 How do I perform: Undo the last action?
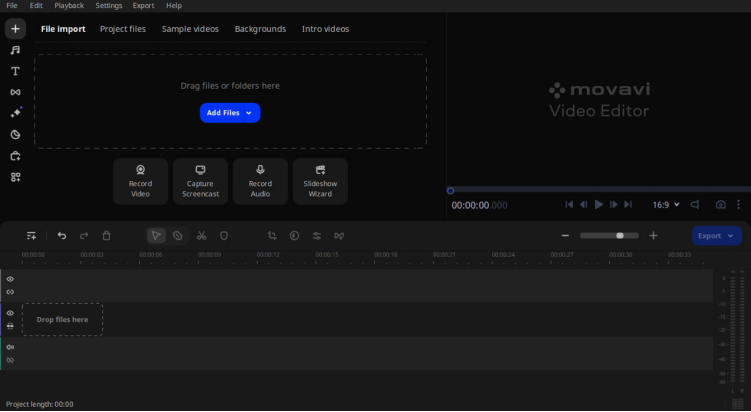[62, 236]
